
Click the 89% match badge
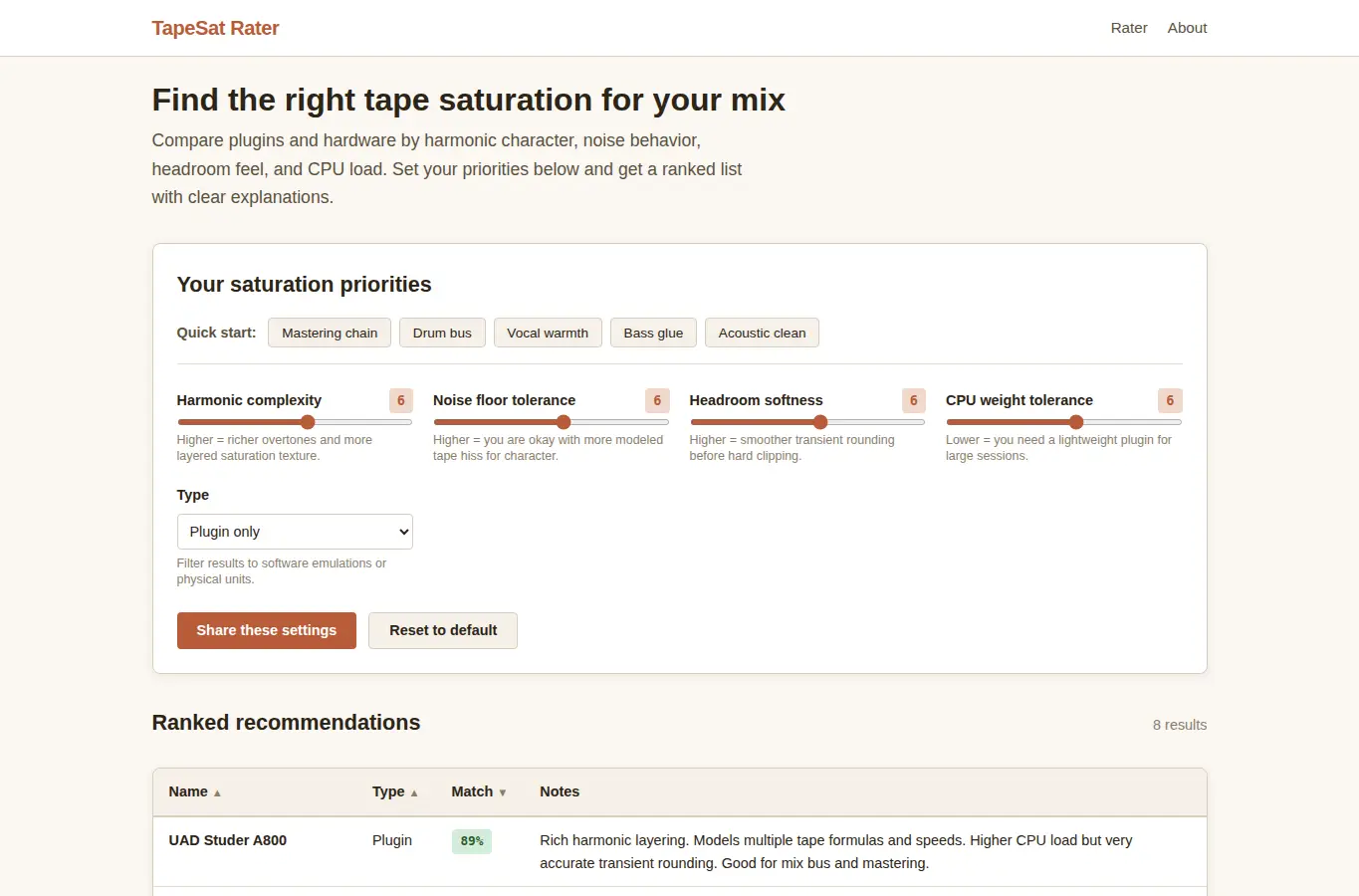[x=472, y=841]
